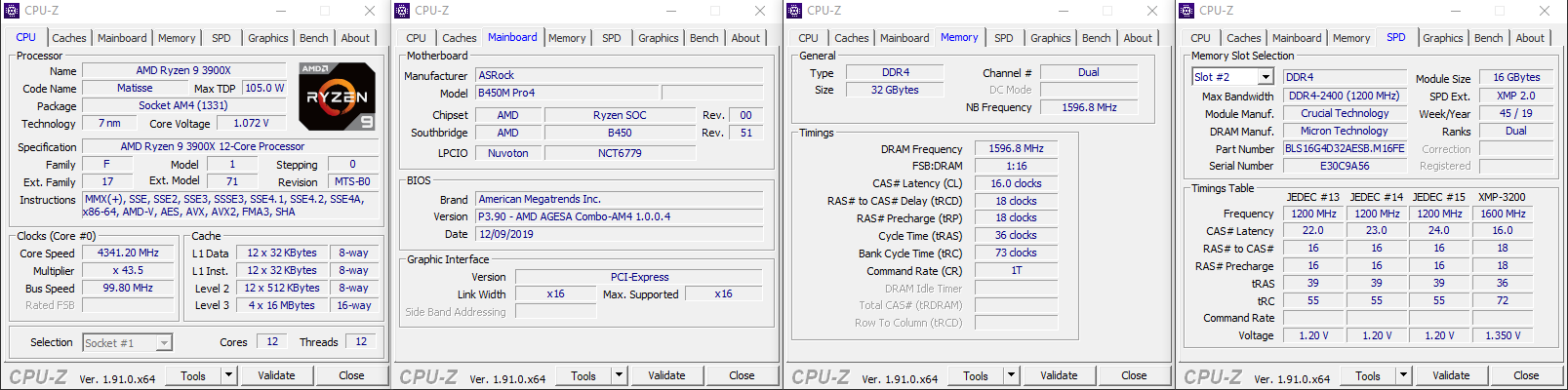Screen dimensions: 1568x390
Task: Open the Caches tab in the Memory window
Action: [x=852, y=38]
